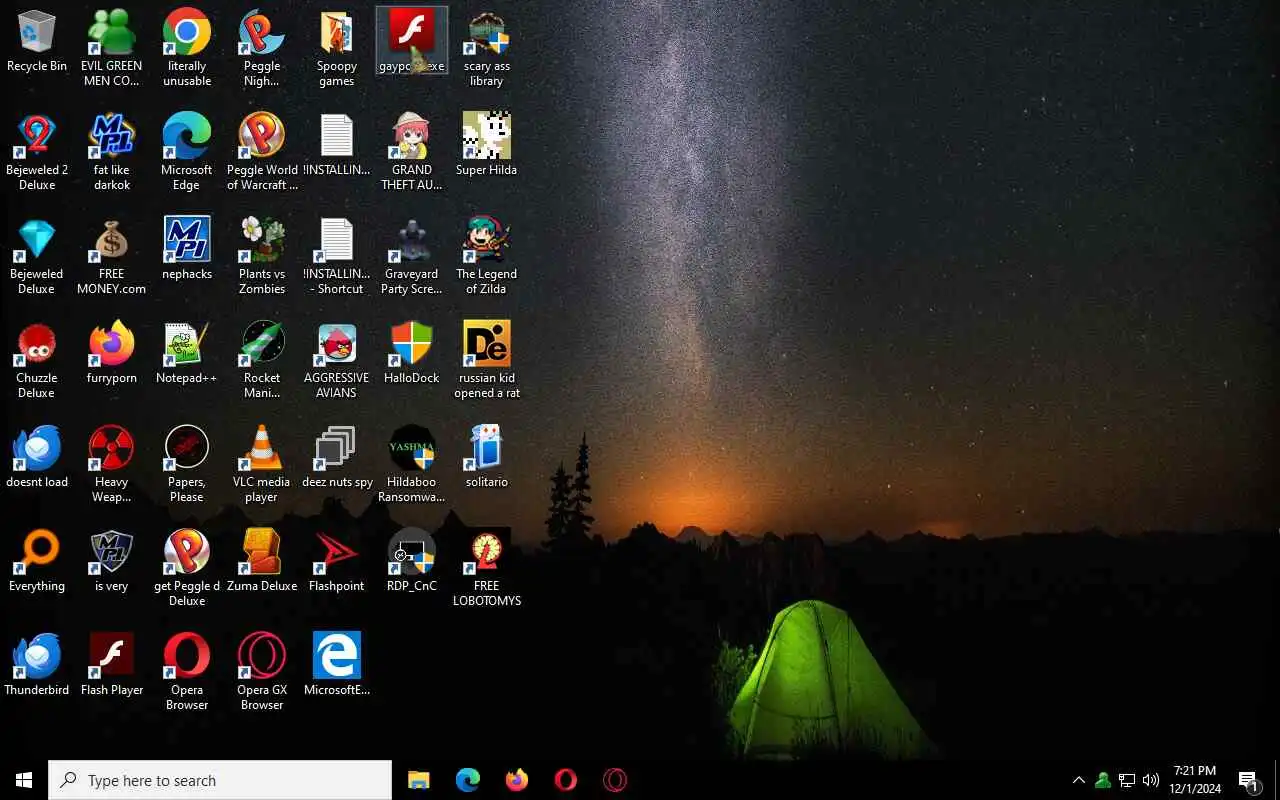1280x800 pixels.
Task: Click The Legend of Zilda icon
Action: coord(487,256)
